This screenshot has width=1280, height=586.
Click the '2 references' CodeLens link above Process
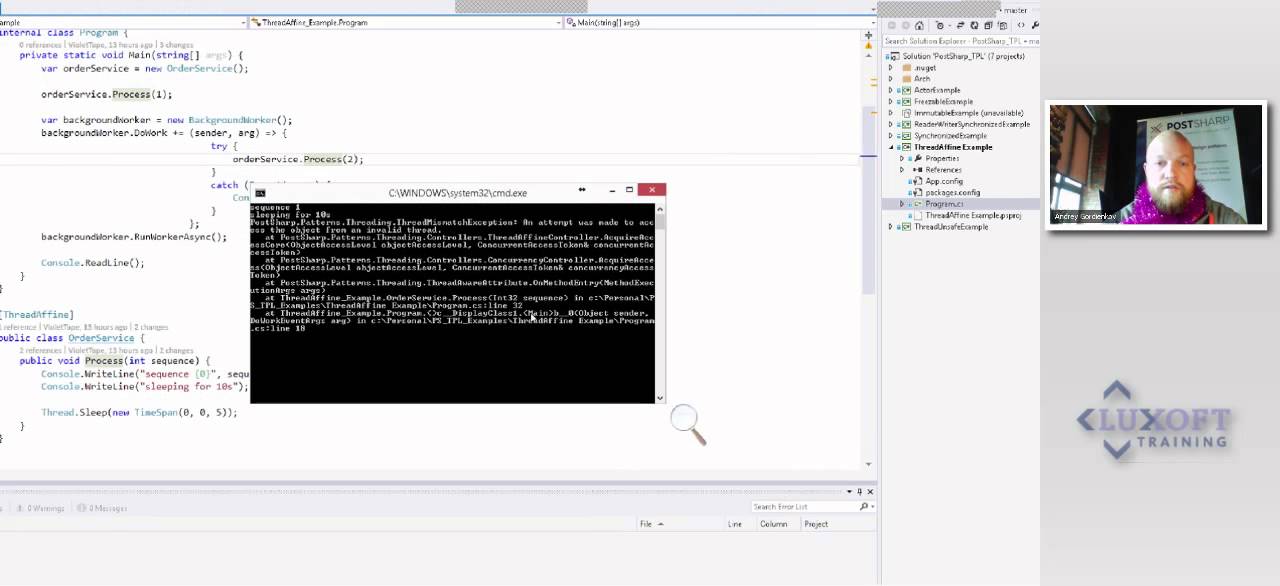[x=41, y=351]
